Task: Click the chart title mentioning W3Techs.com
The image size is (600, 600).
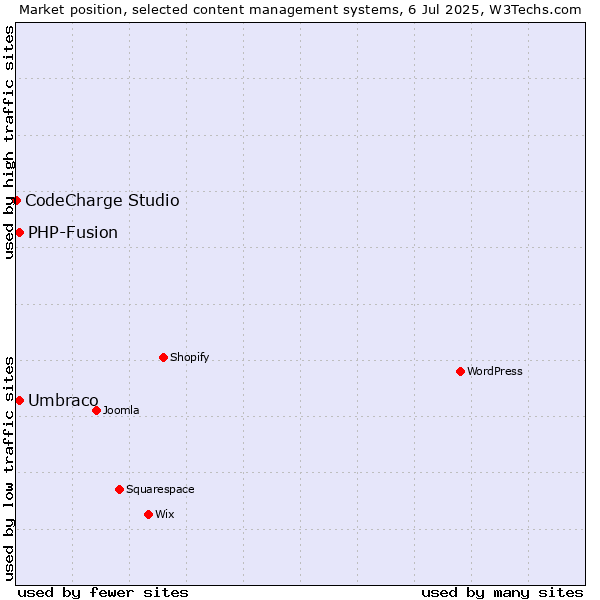Action: click(x=300, y=10)
